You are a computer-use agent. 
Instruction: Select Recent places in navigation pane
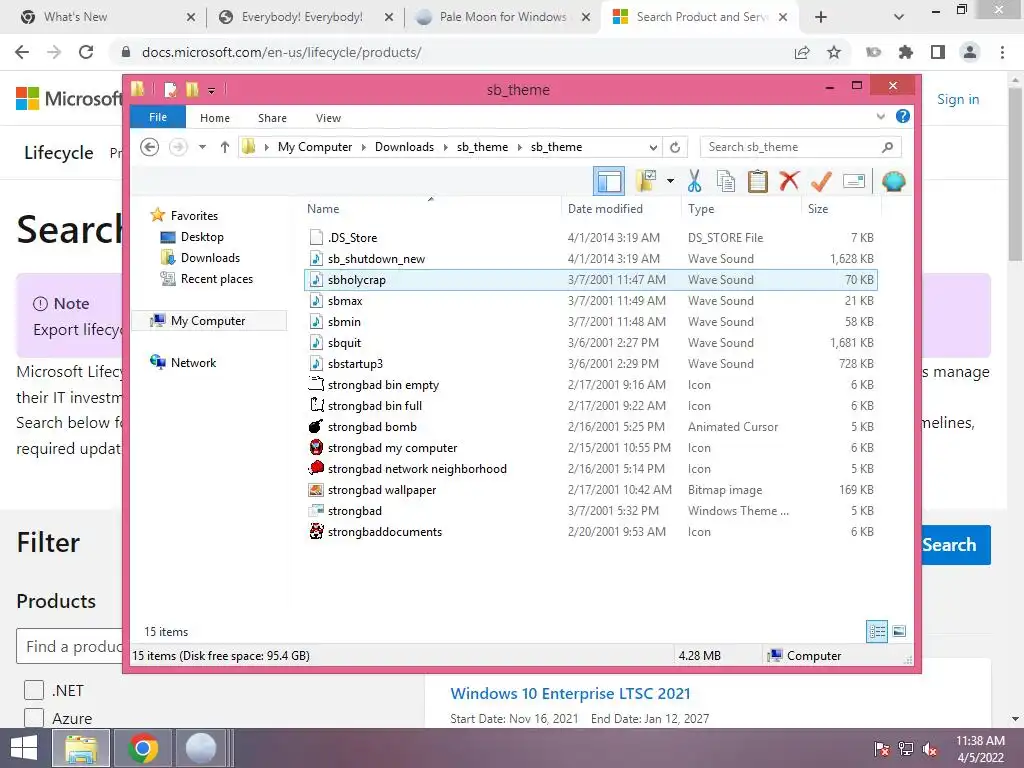tap(217, 279)
